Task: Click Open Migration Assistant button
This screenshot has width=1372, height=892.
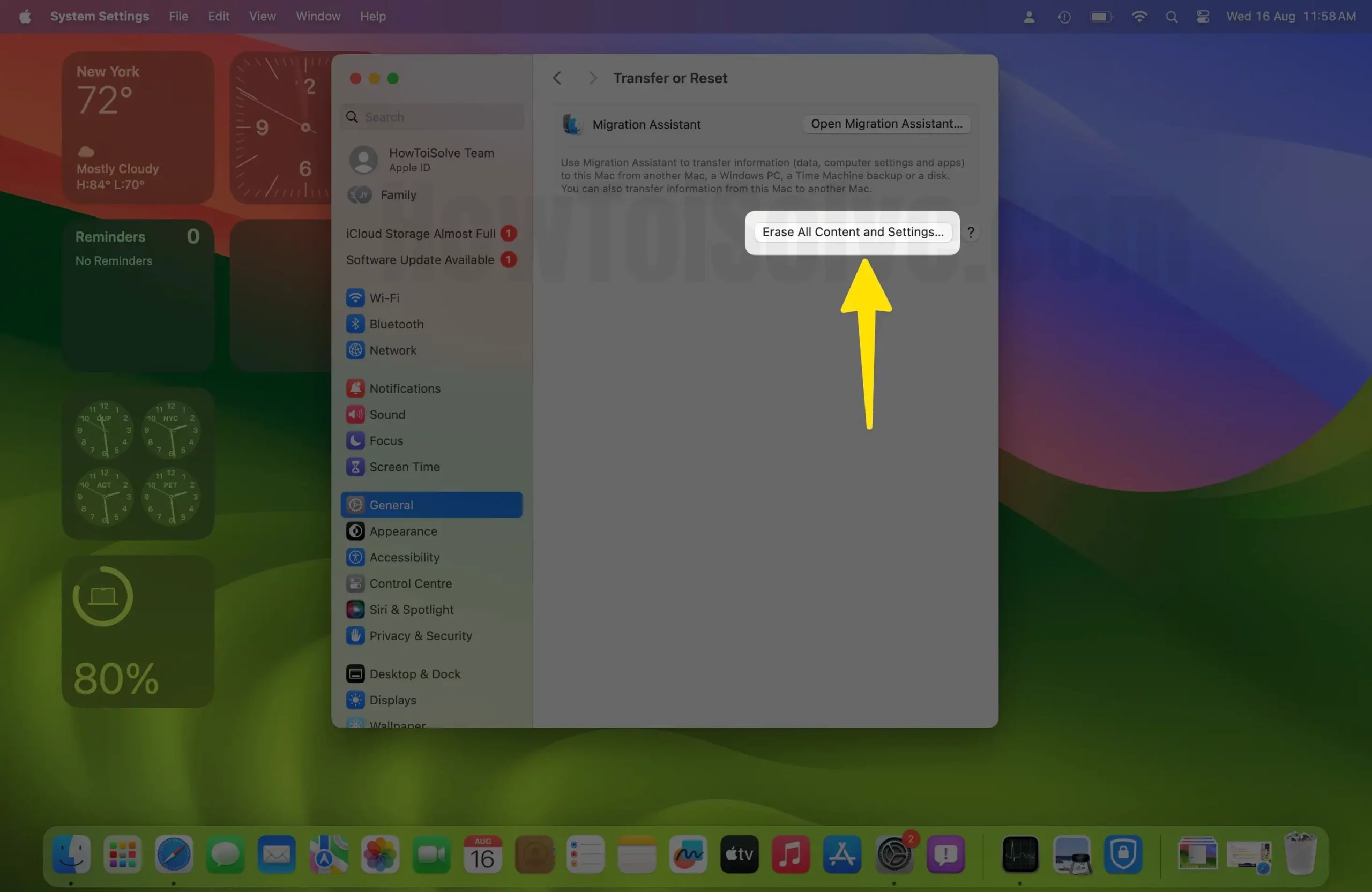Action: pyautogui.click(x=886, y=124)
